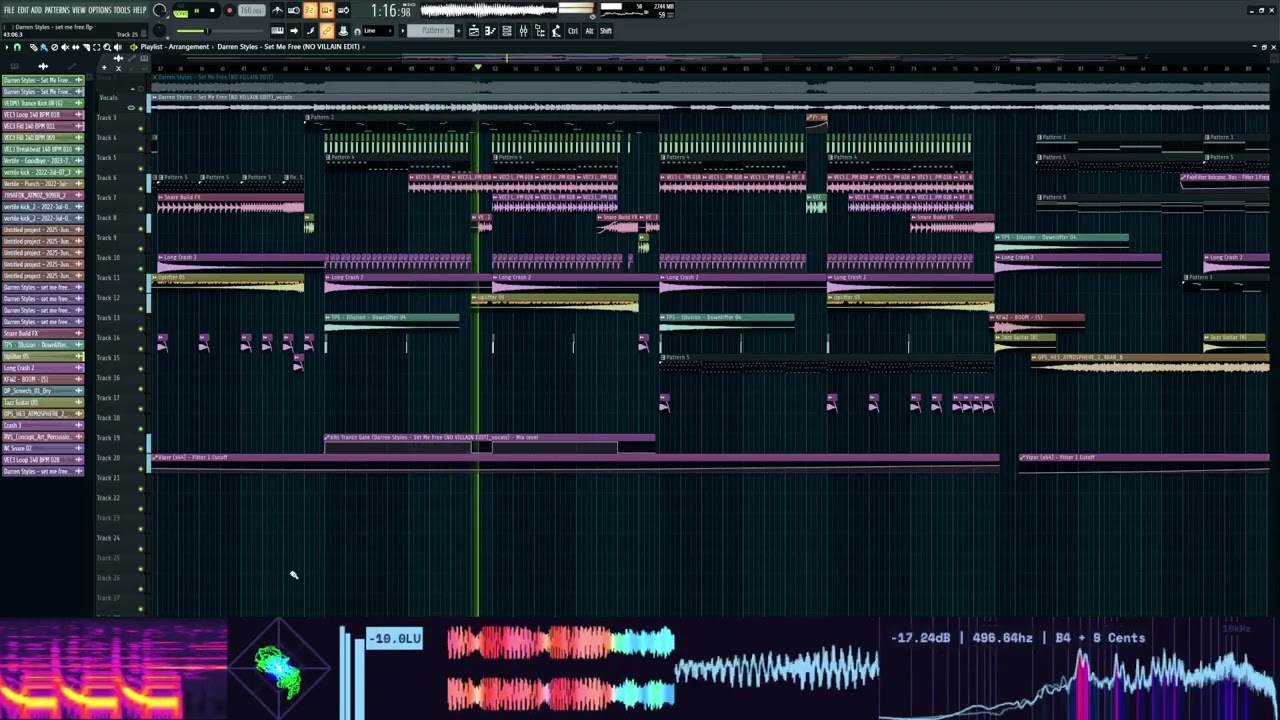Open the pattern selector dropdown

[x=430, y=31]
